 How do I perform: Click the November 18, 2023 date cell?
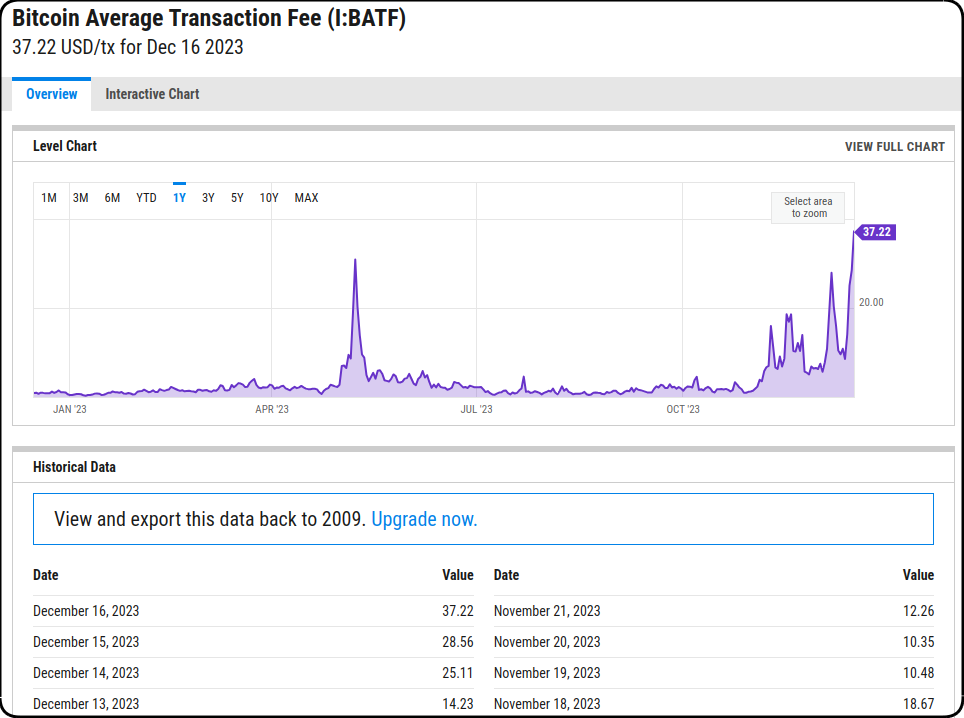(x=547, y=704)
